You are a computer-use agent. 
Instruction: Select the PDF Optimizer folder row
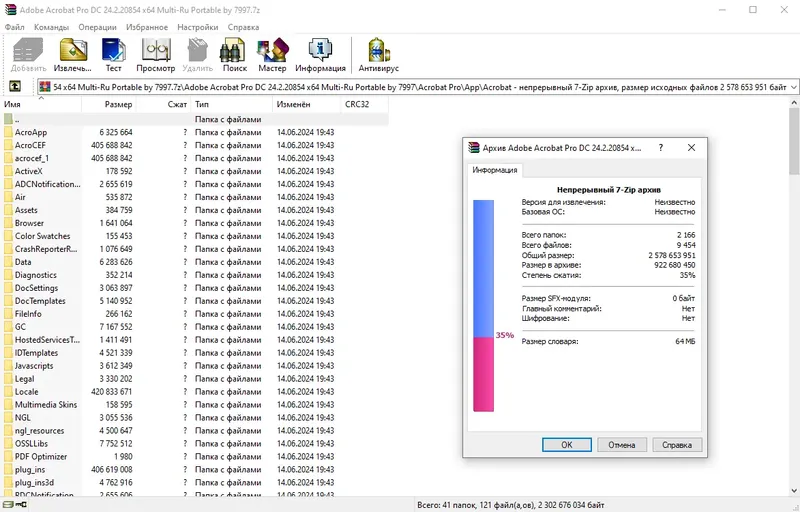click(194, 456)
